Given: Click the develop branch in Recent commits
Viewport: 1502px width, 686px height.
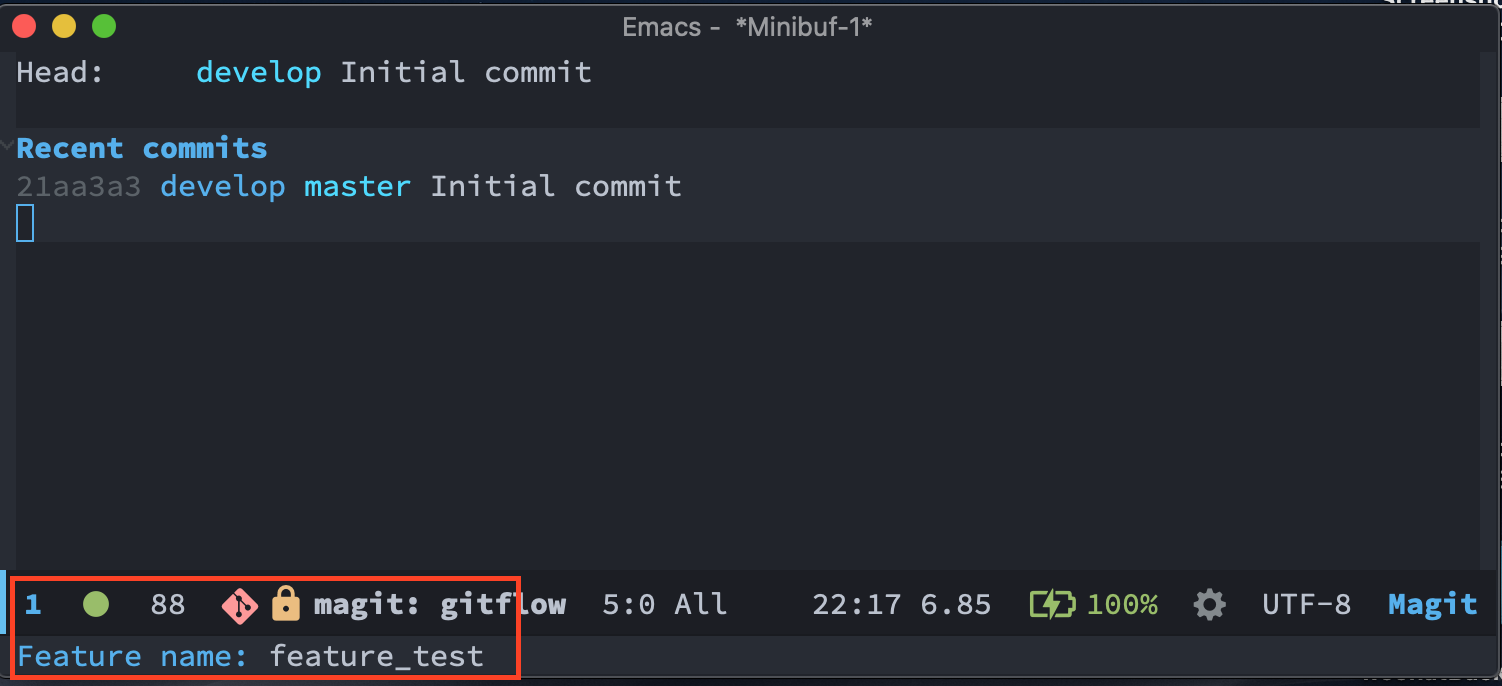Looking at the screenshot, I should pos(223,186).
